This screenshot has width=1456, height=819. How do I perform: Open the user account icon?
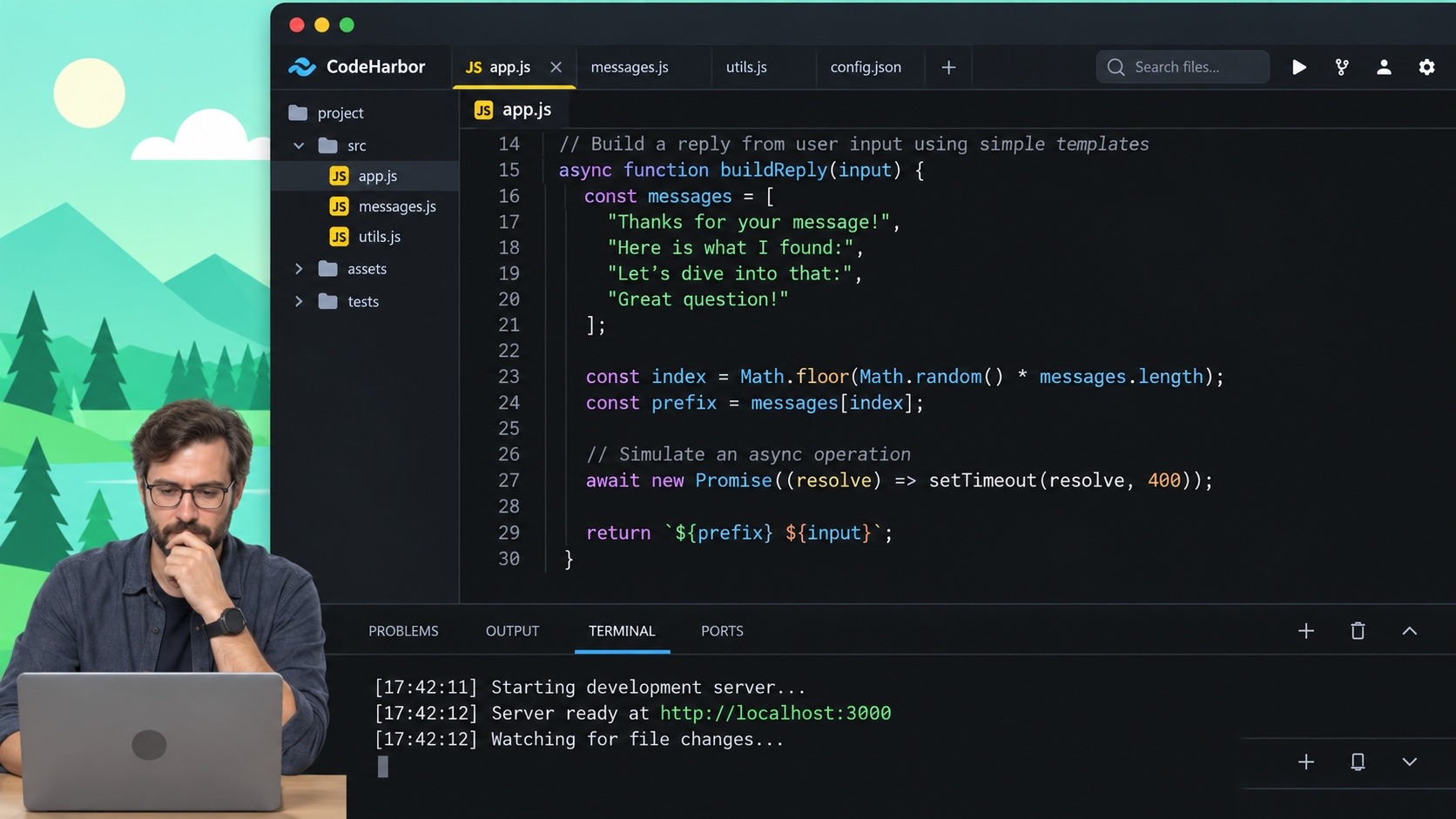pyautogui.click(x=1384, y=67)
